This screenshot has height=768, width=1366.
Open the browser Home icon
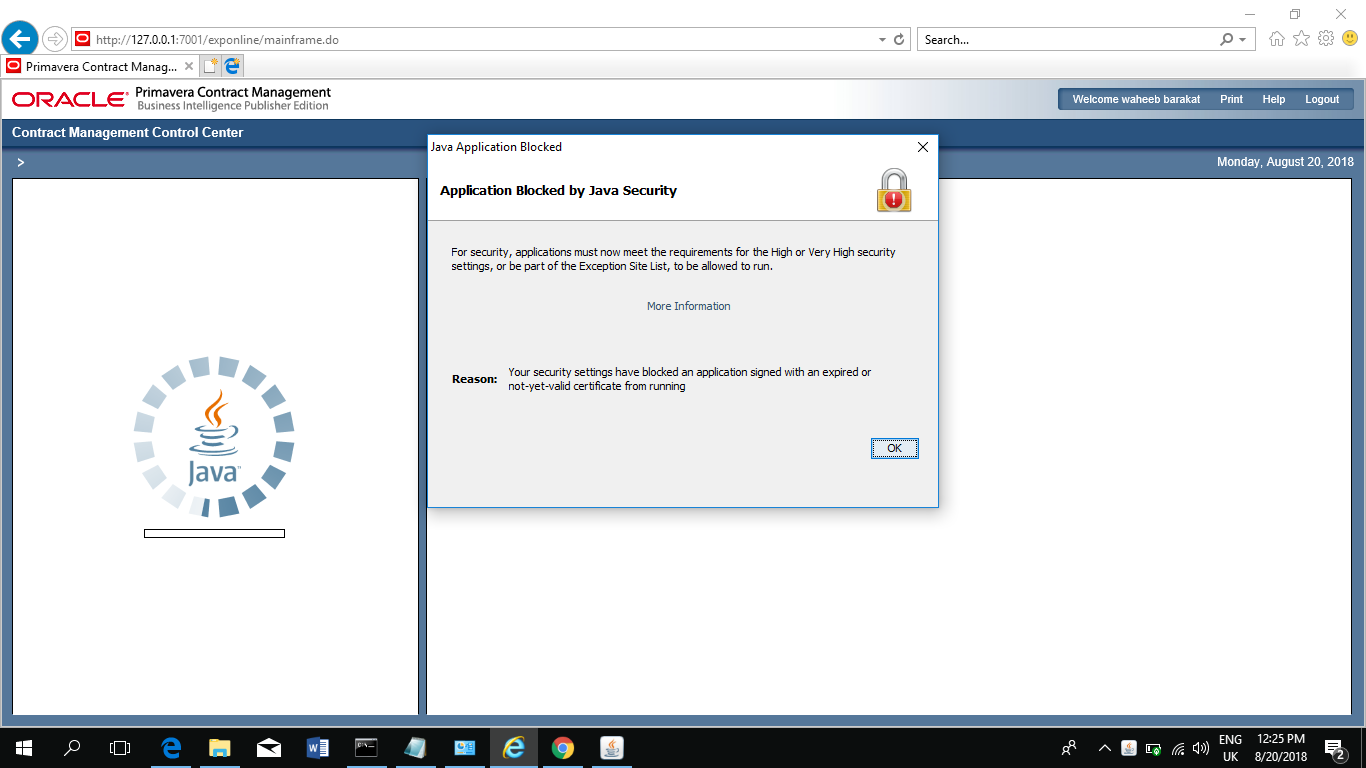coord(1276,39)
